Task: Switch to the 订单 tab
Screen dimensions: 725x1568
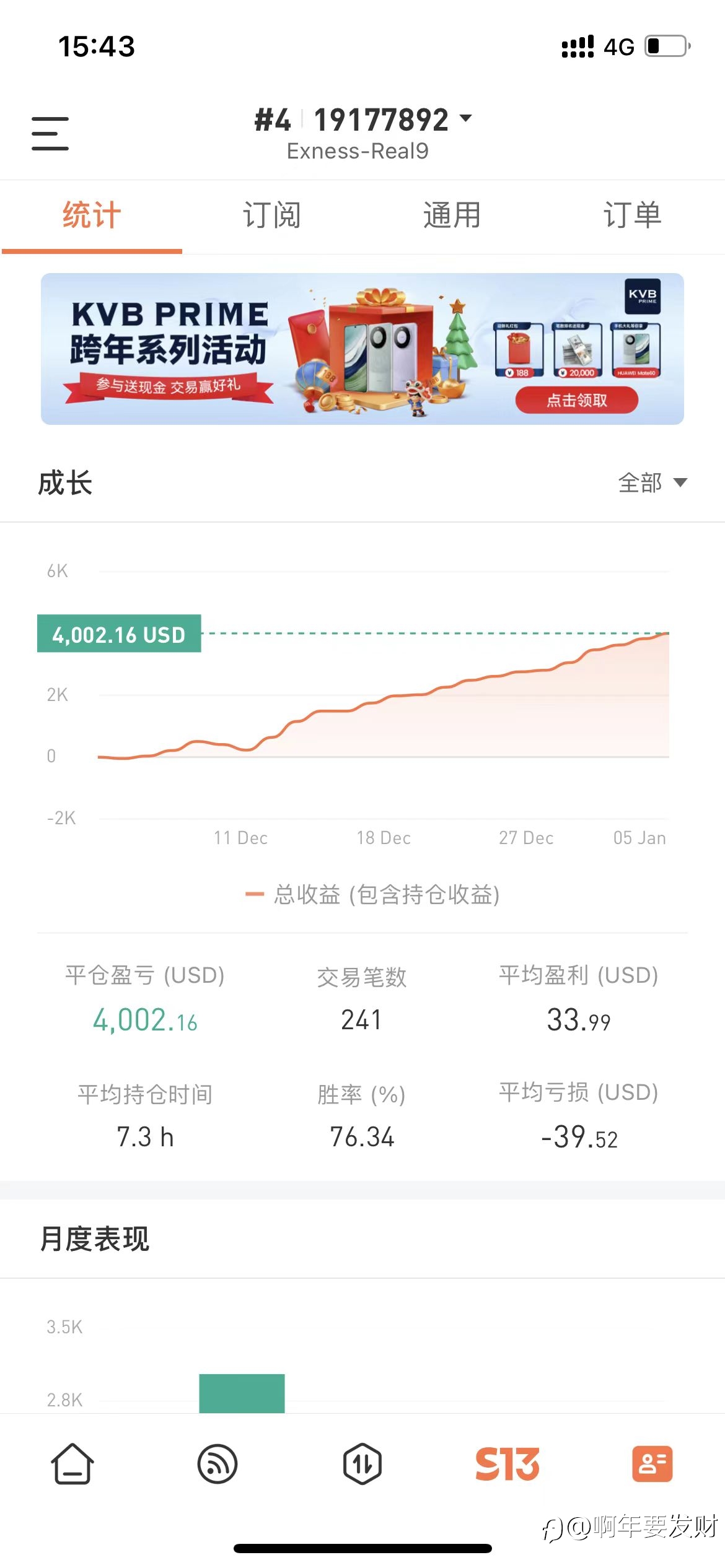Action: coord(633,216)
